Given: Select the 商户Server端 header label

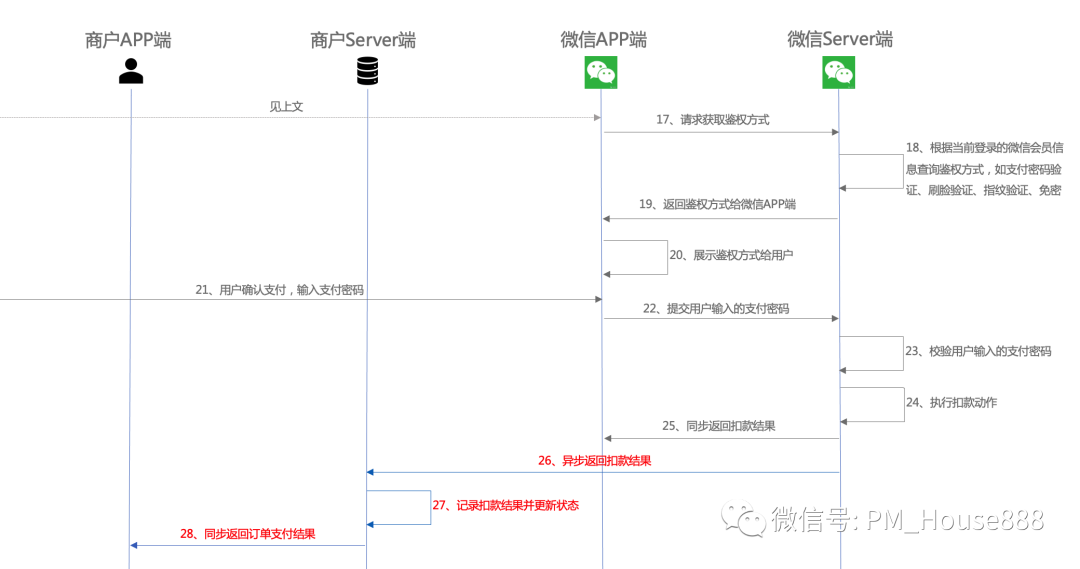Looking at the screenshot, I should (363, 40).
